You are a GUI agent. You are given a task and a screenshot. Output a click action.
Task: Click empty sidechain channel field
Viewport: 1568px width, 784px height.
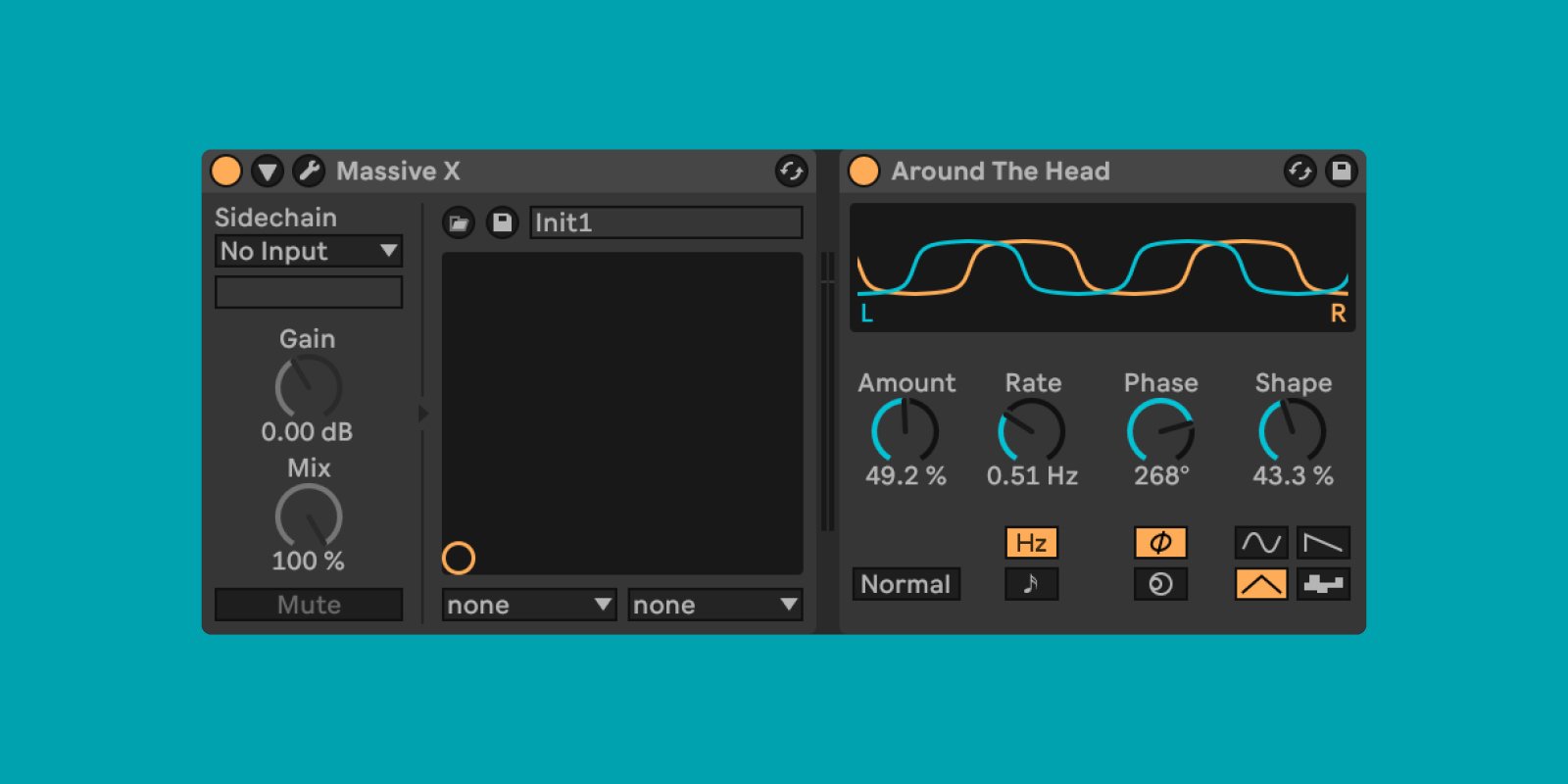coord(309,292)
